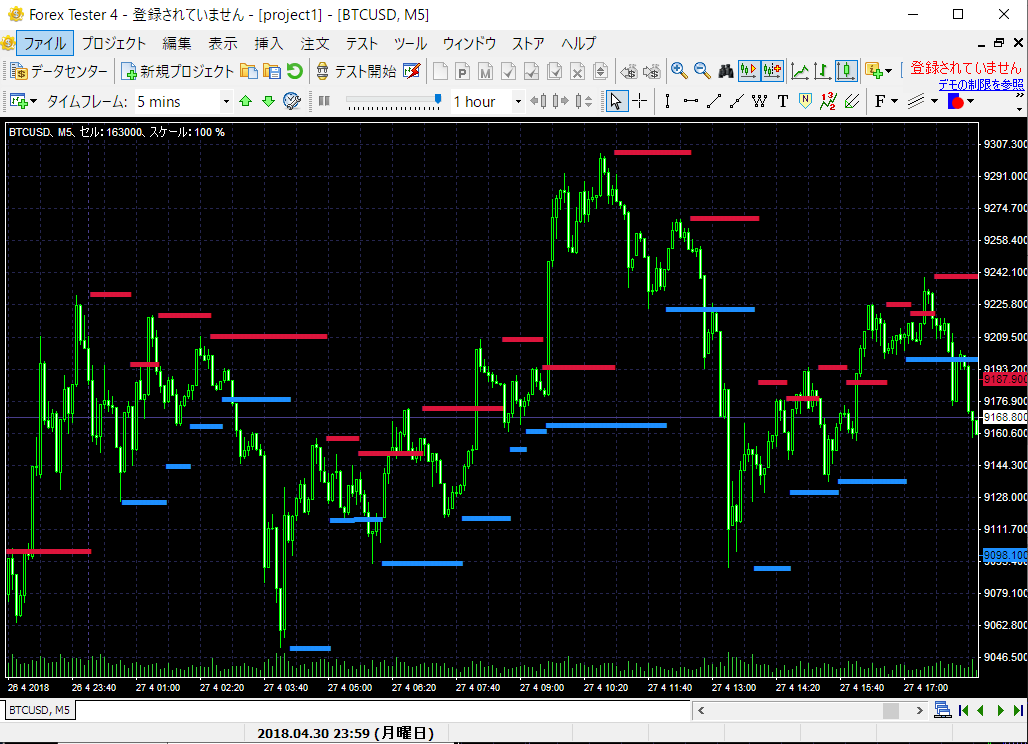Click the pause test button
1028x744 pixels.
click(x=324, y=102)
